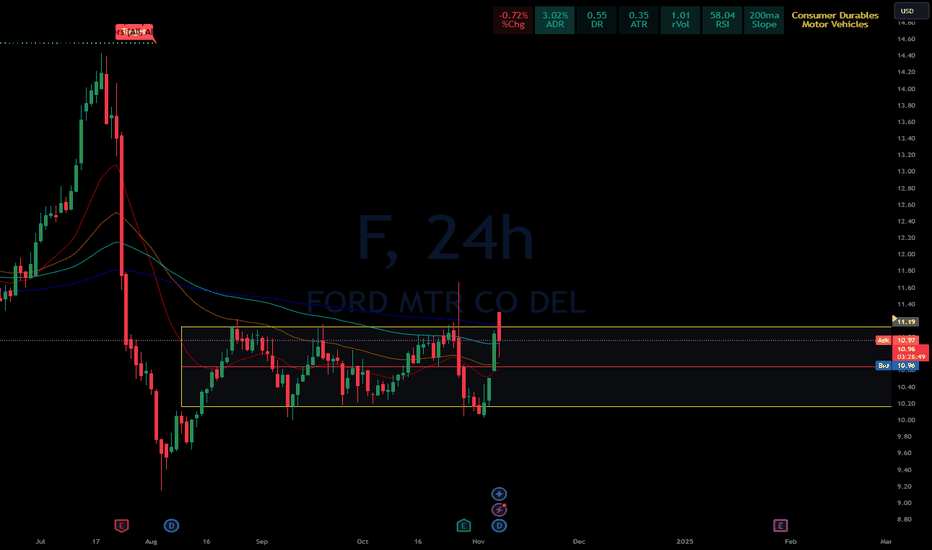Viewport: 932px width, 550px height.
Task: Click the blue 10.96 bid price value
Action: 906,366
